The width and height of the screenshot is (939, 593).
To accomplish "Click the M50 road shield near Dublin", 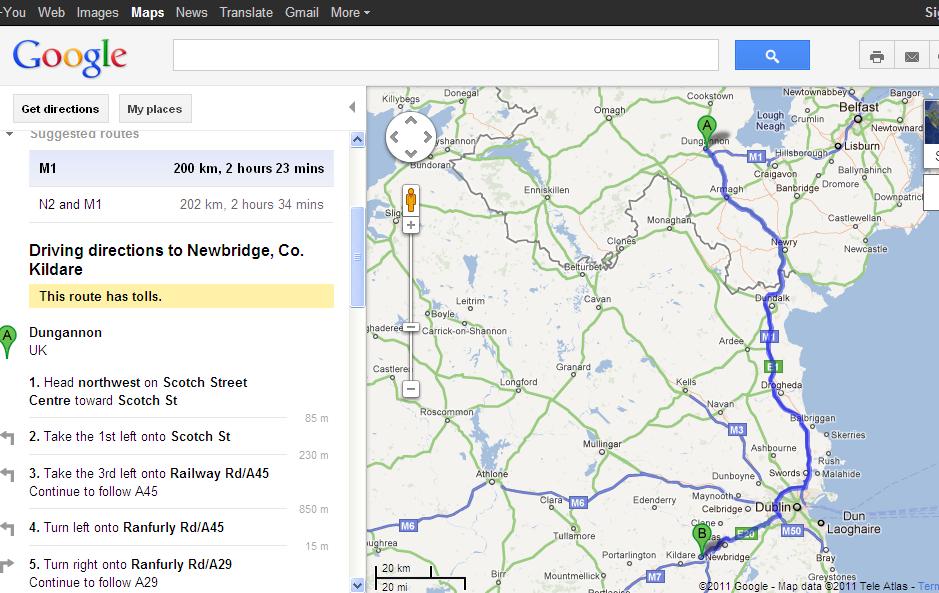I will click(791, 531).
